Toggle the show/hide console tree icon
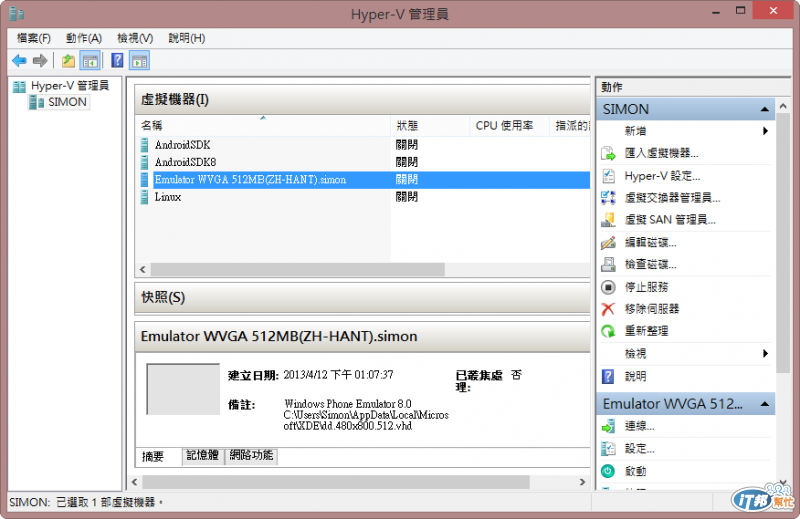 pos(90,61)
